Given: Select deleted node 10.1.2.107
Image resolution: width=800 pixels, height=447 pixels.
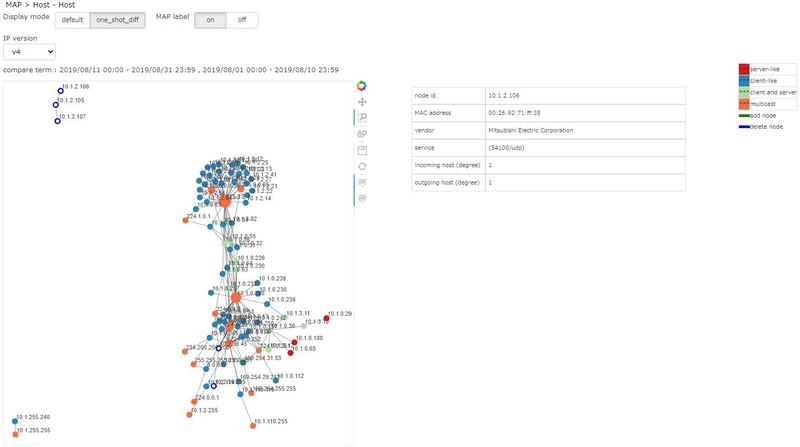Looking at the screenshot, I should point(58,121).
